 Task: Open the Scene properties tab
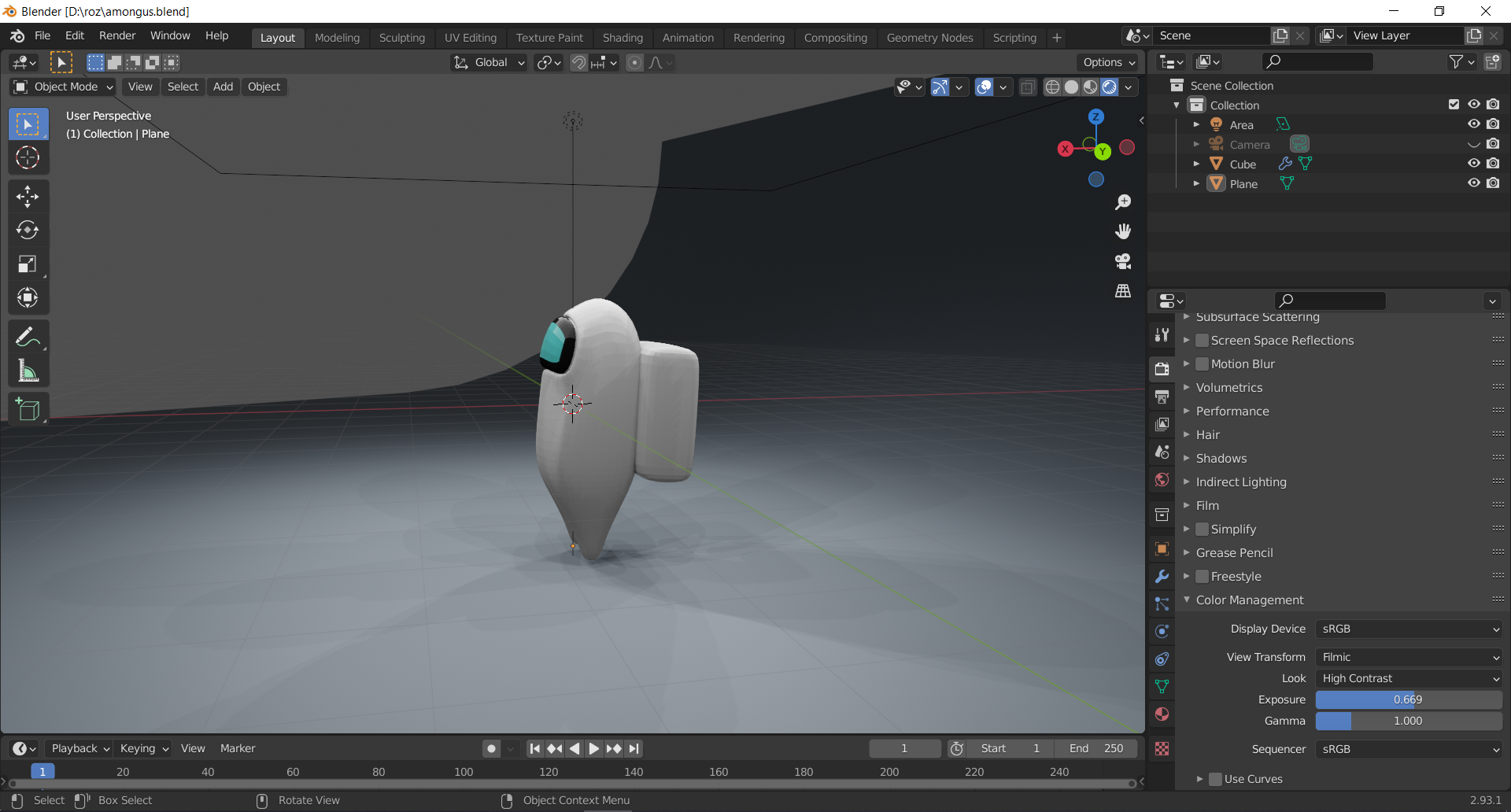(1162, 452)
